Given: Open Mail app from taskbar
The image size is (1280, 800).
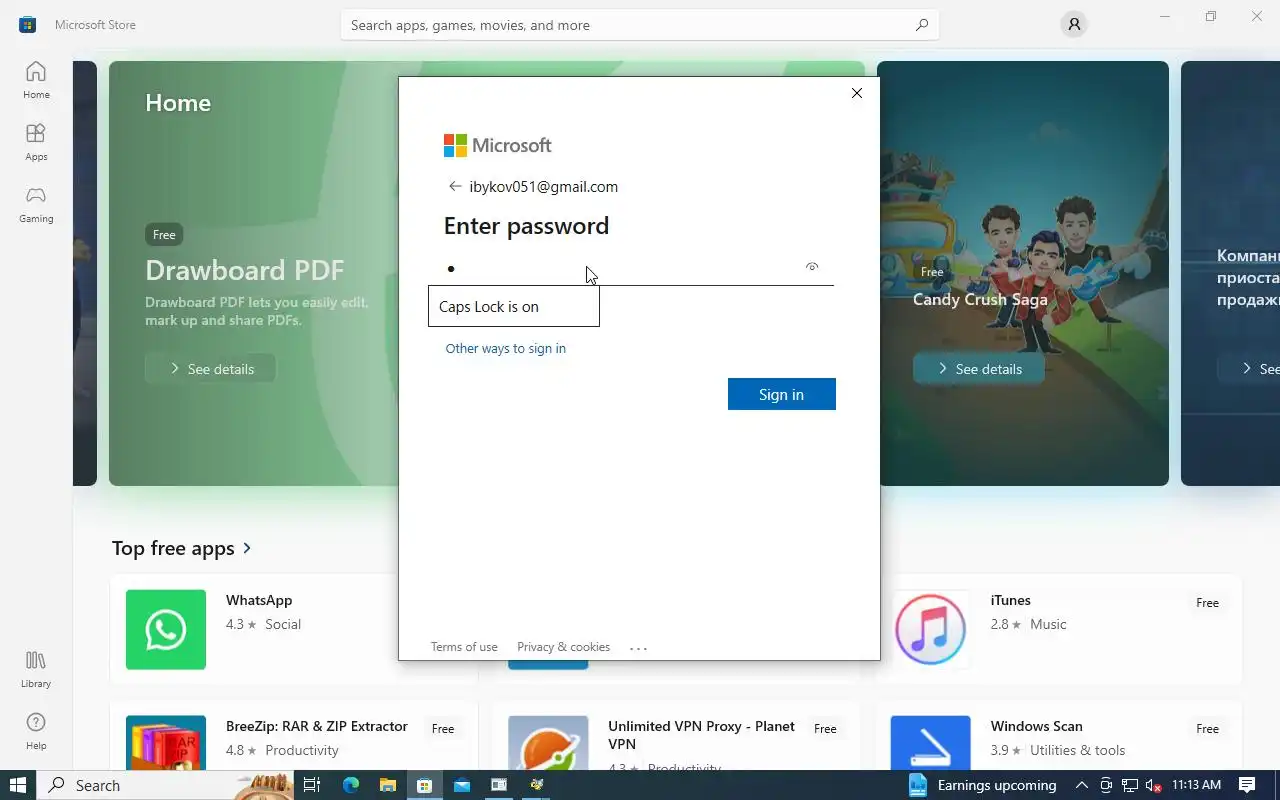Looking at the screenshot, I should (x=461, y=785).
